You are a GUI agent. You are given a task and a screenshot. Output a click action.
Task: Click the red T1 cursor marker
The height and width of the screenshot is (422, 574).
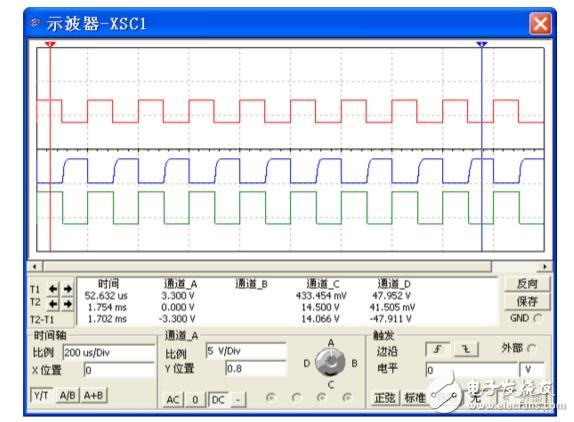click(50, 44)
